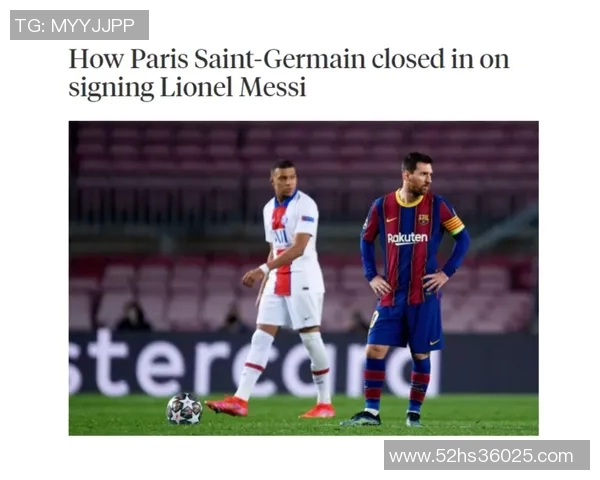Click the article's football match photo
Viewport: 600px width, 480px height.
pos(303,278)
